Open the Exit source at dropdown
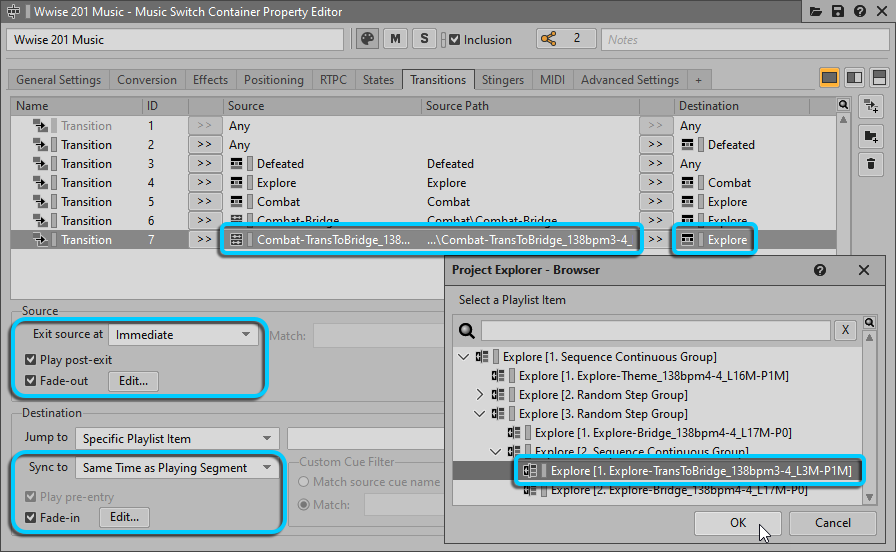 click(183, 335)
